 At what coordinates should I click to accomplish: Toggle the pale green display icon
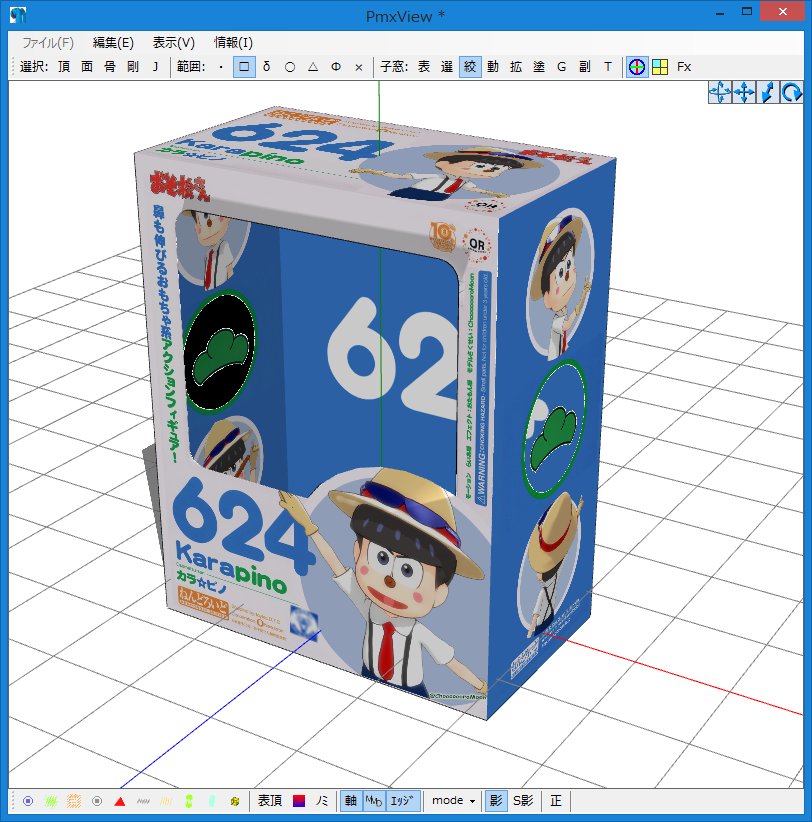click(212, 801)
